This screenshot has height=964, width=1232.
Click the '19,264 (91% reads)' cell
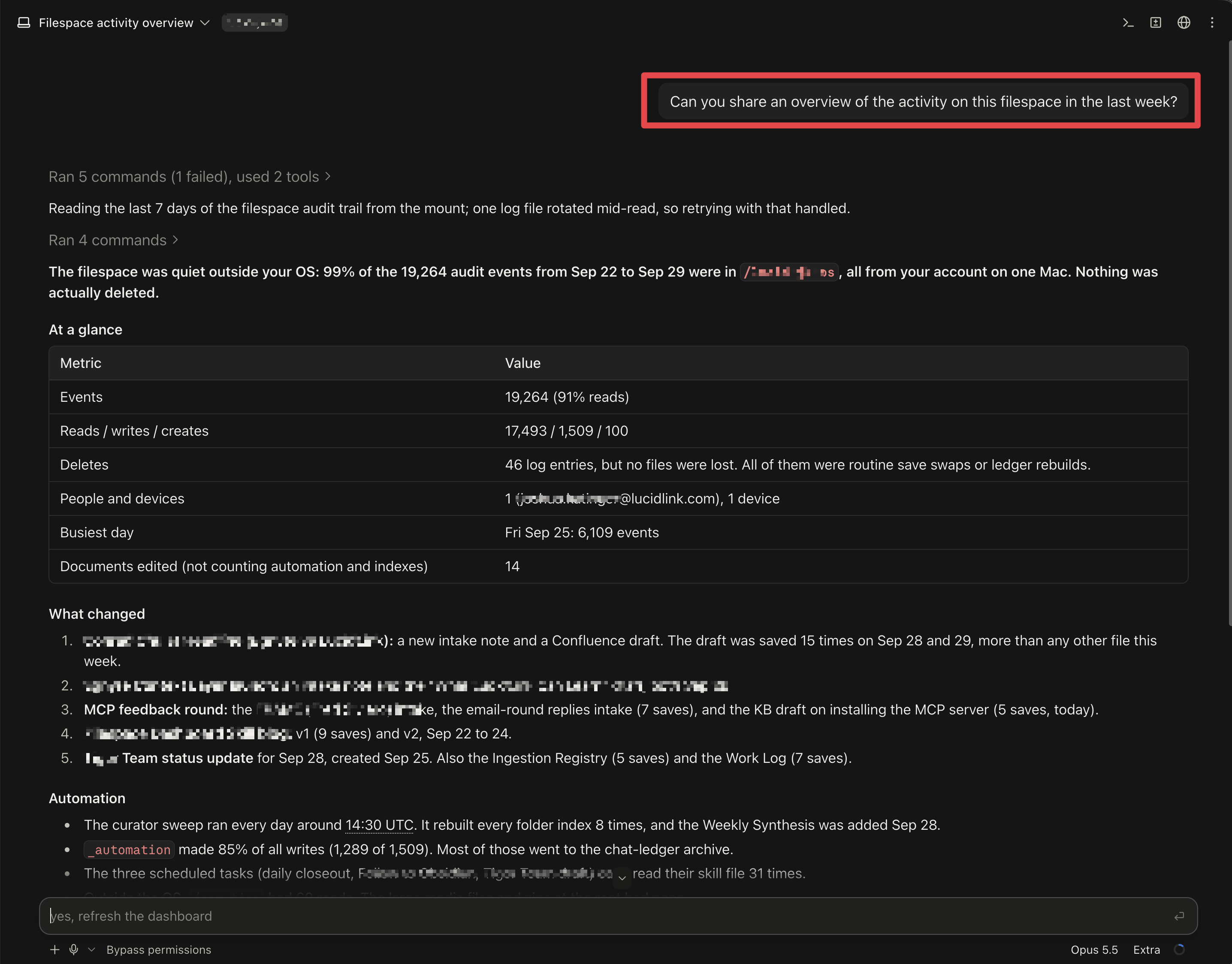567,397
